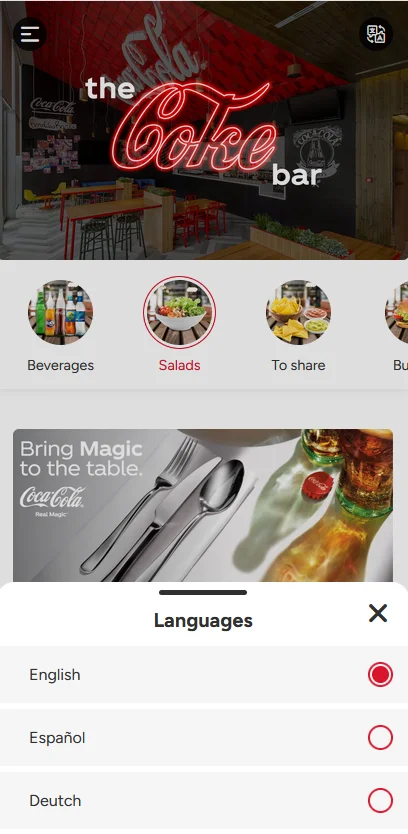The height and width of the screenshot is (834, 408).
Task: Open the hamburger menu icon
Action: tap(30, 34)
